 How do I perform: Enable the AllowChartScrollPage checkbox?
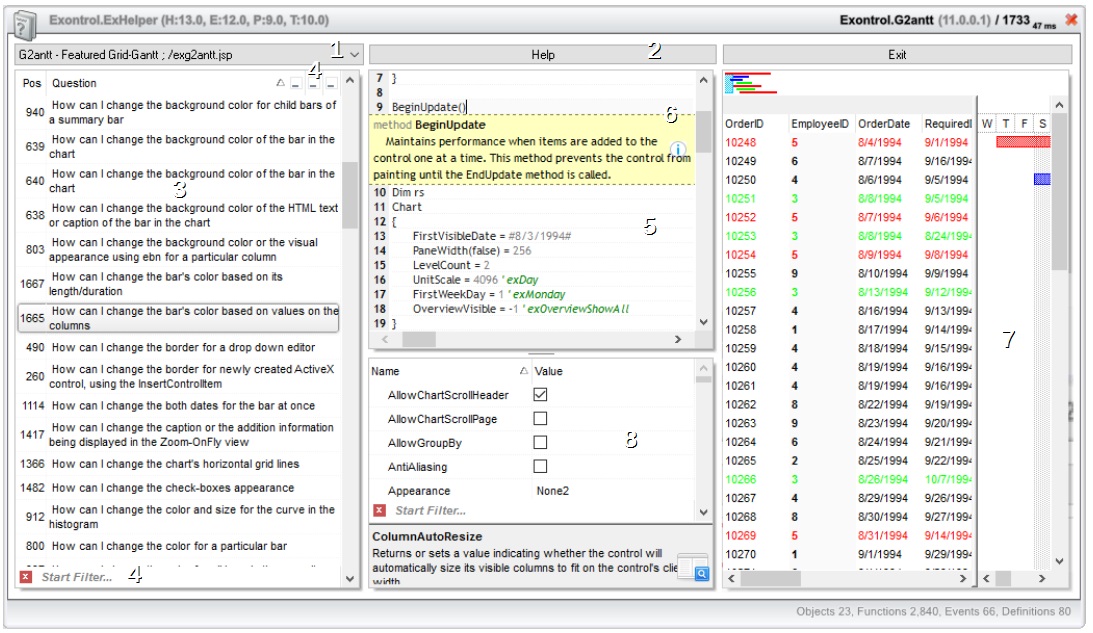click(540, 419)
